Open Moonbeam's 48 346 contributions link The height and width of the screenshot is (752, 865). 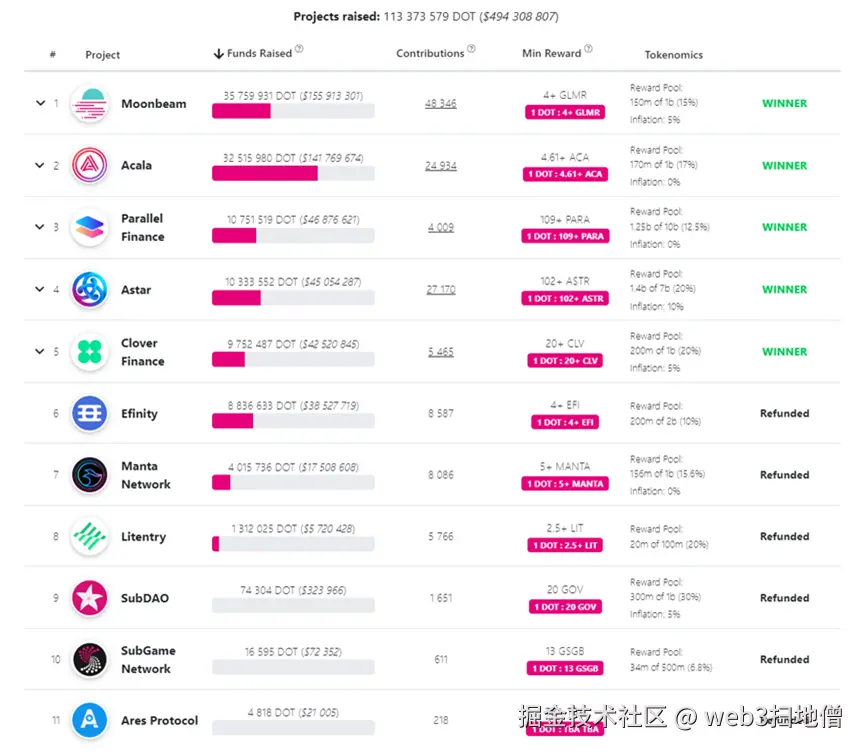440,103
